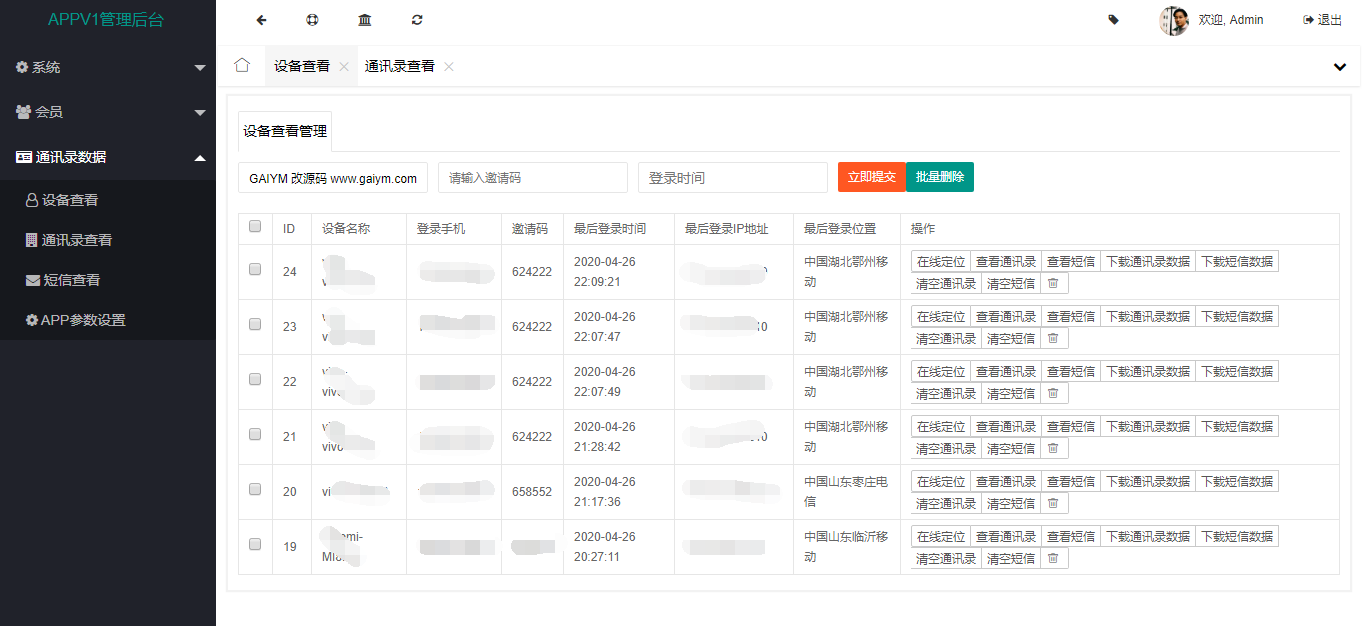
Task: Open the tab options chevron at far right
Action: coord(1340,67)
